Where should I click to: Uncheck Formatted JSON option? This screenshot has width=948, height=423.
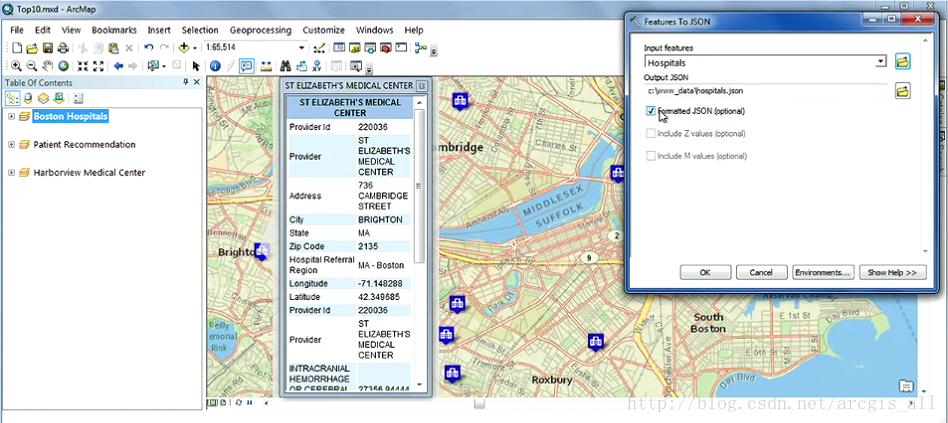point(651,111)
